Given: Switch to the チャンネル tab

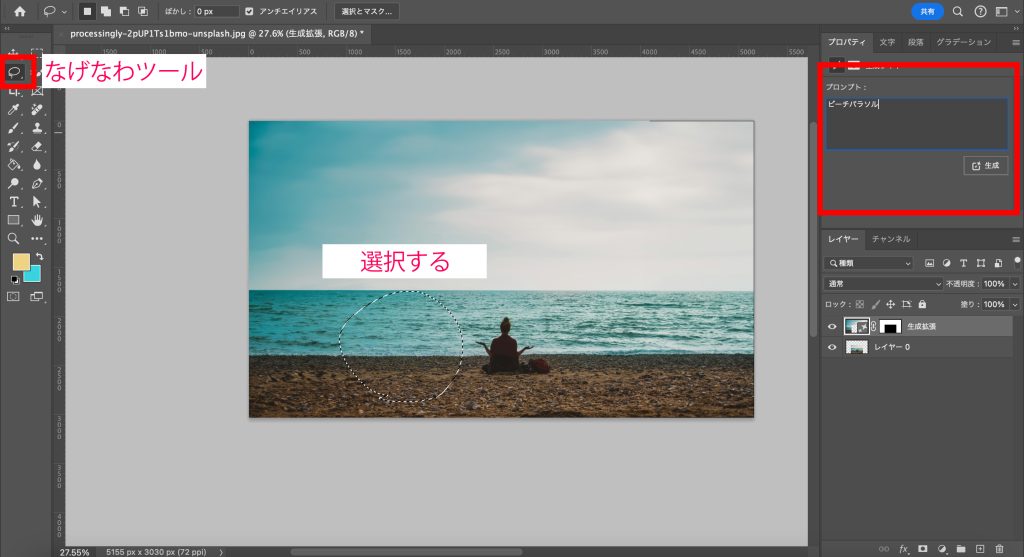Looking at the screenshot, I should 890,239.
